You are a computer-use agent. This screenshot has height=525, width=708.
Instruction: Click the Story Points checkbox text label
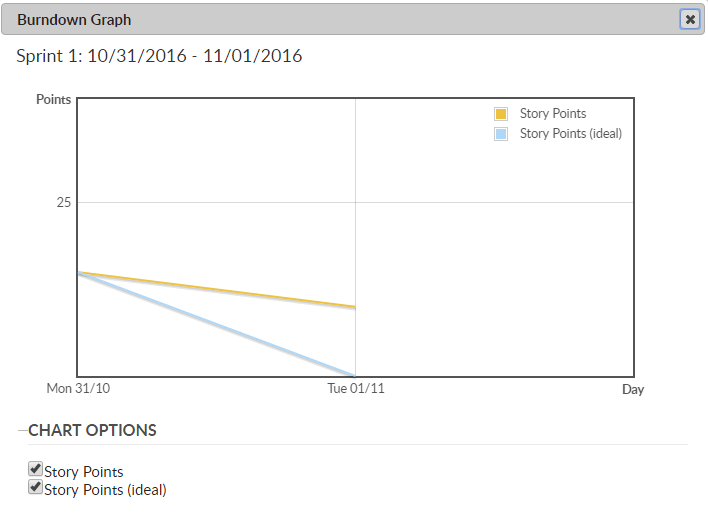tap(84, 472)
